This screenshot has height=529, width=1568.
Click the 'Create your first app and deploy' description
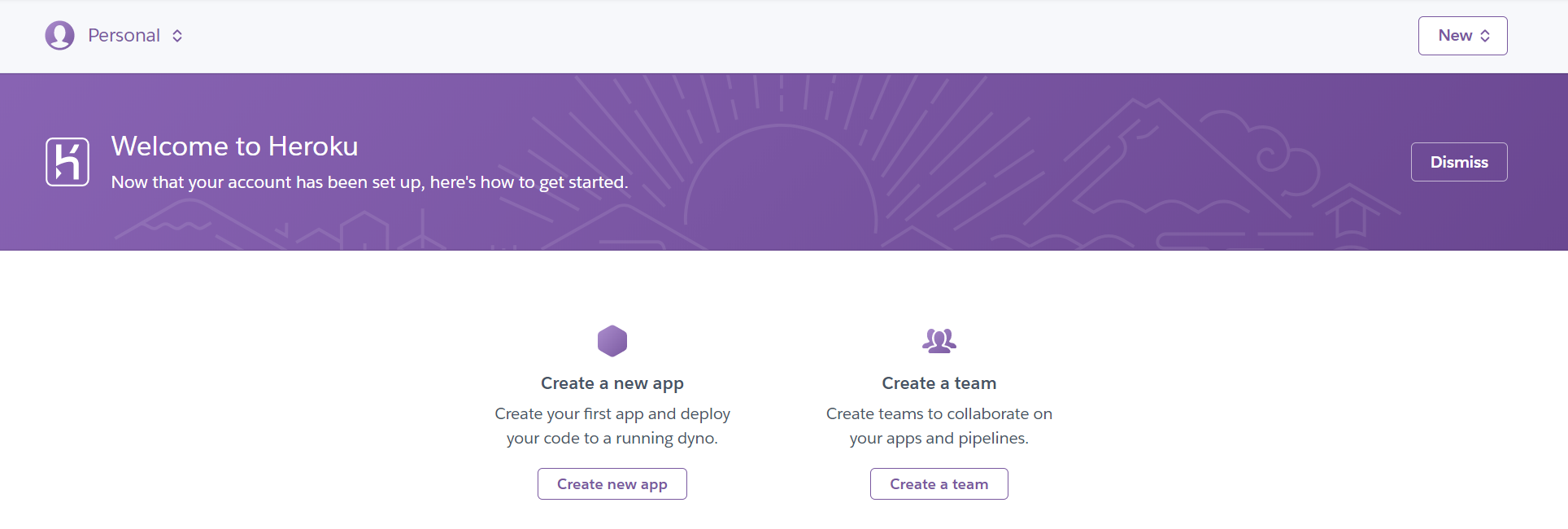click(x=612, y=426)
